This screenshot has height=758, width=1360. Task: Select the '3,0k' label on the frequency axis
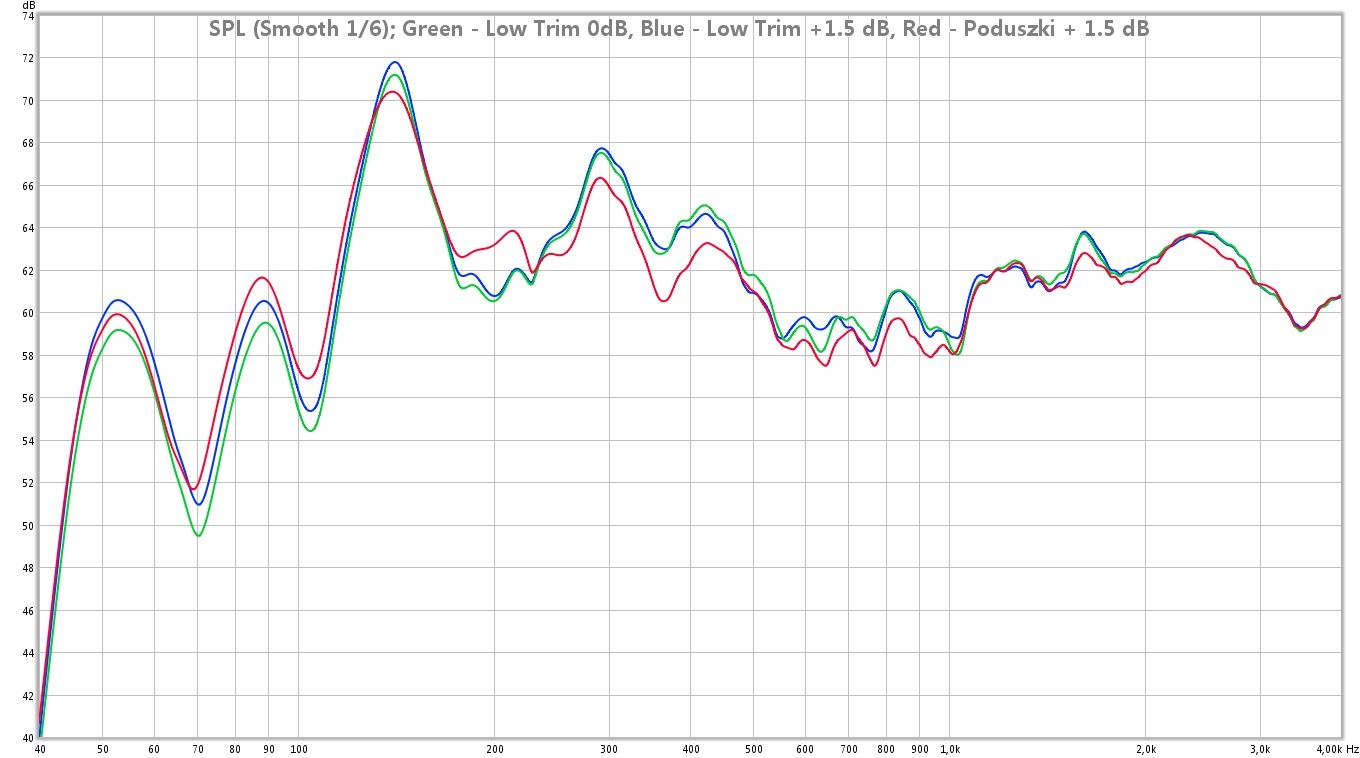click(1261, 749)
